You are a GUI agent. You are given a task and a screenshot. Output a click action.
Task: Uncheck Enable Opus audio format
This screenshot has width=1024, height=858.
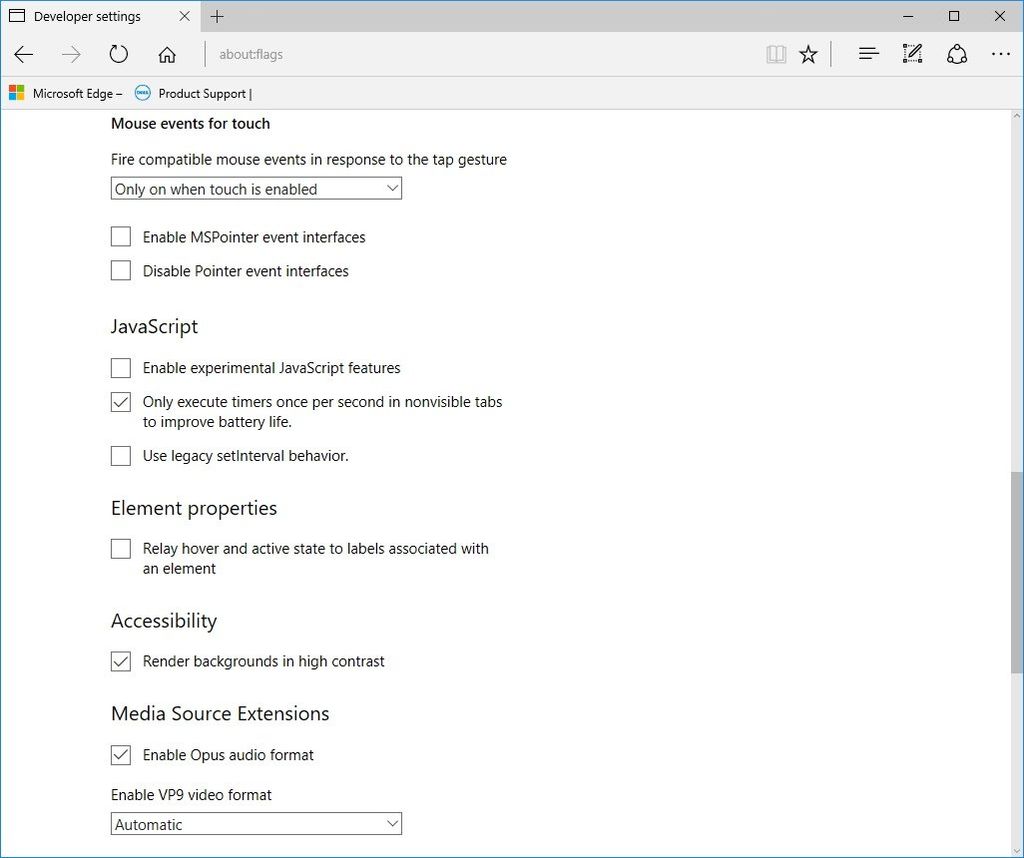coord(120,755)
